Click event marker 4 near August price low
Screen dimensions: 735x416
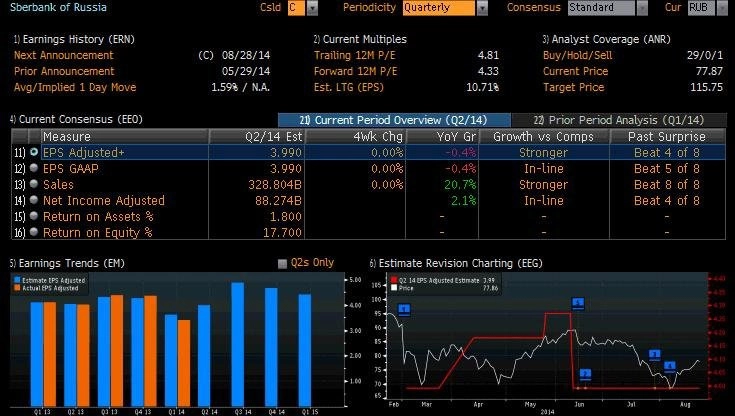coord(670,366)
